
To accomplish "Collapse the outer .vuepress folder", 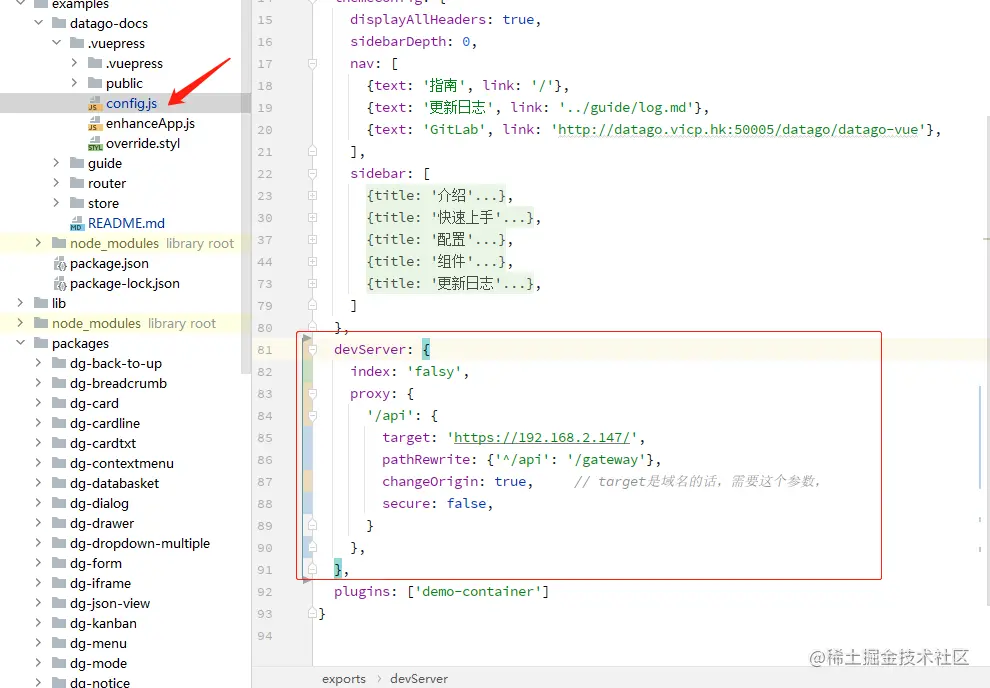I will (56, 43).
